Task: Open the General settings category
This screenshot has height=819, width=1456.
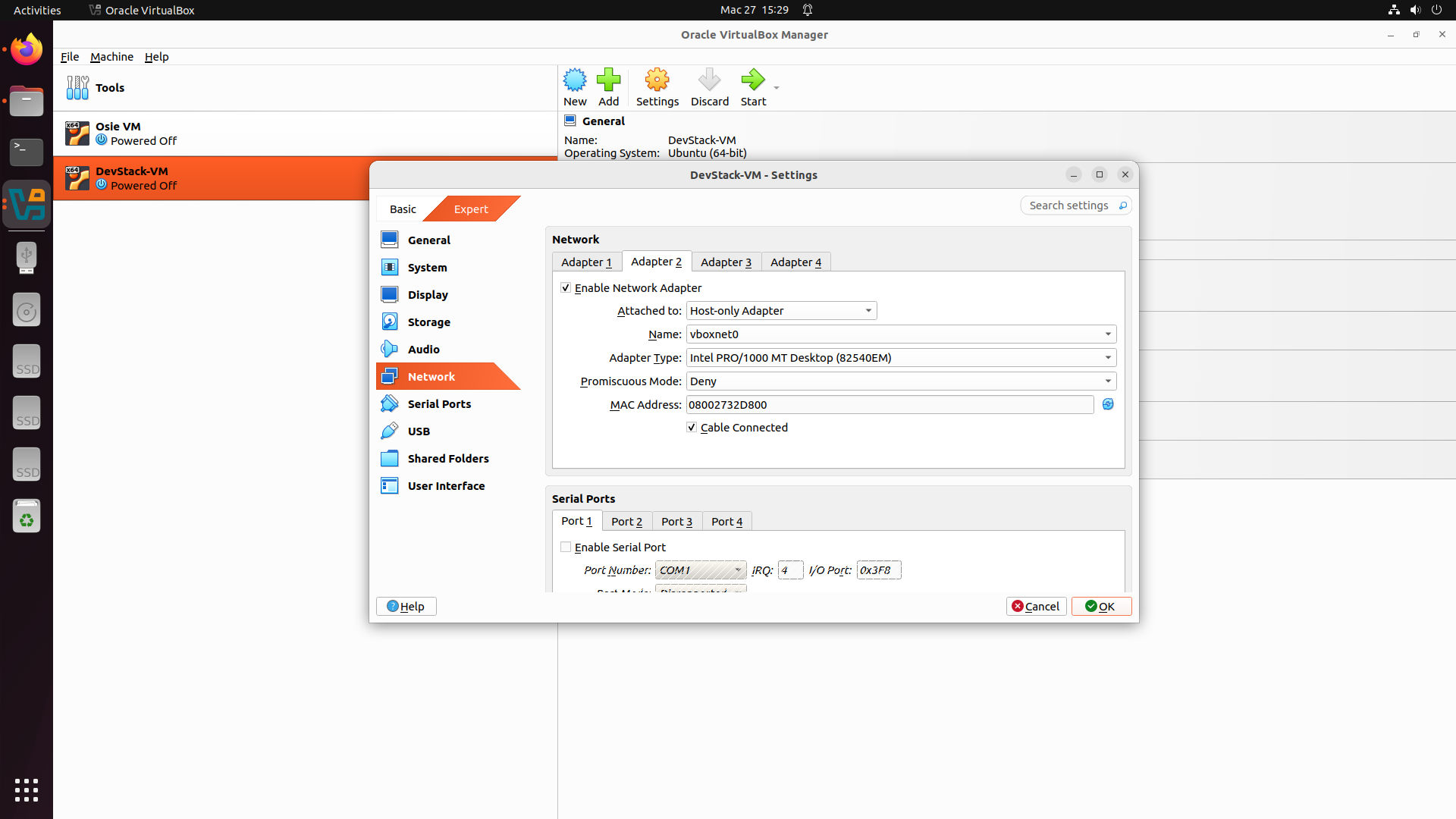Action: pos(448,240)
